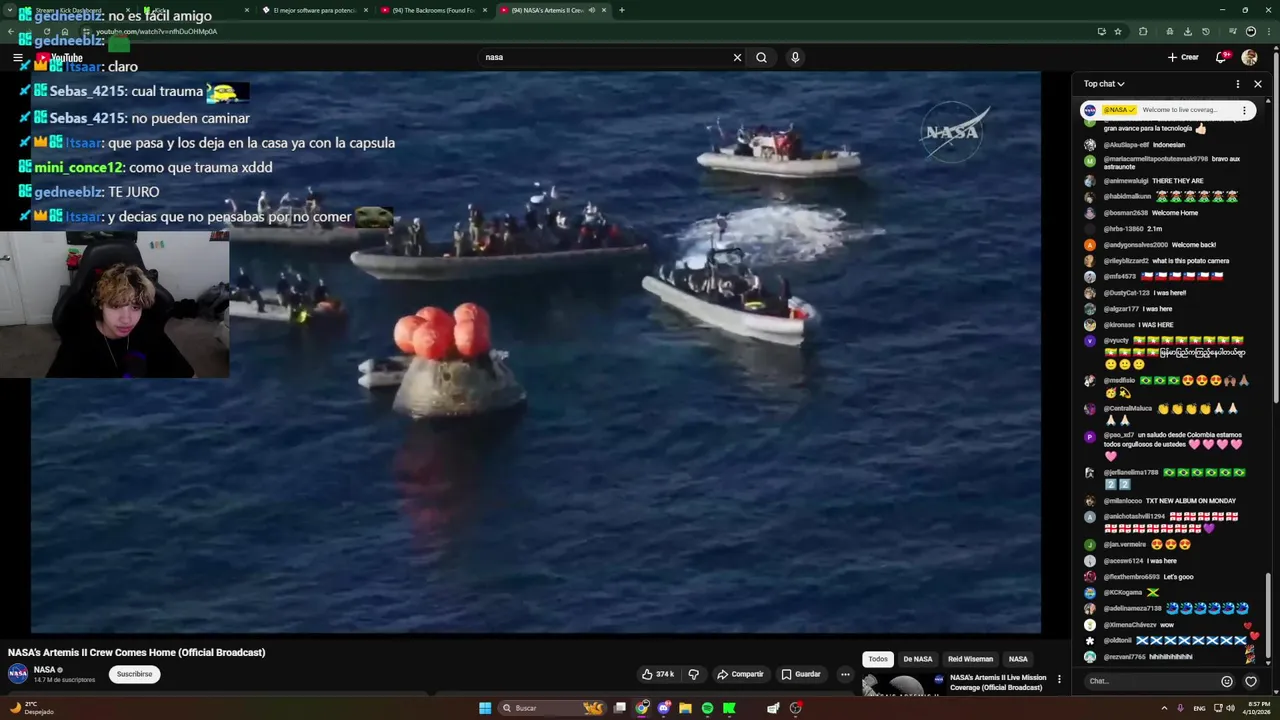
Task: Open the tab search dropdown arrow
Action: [x=9, y=10]
